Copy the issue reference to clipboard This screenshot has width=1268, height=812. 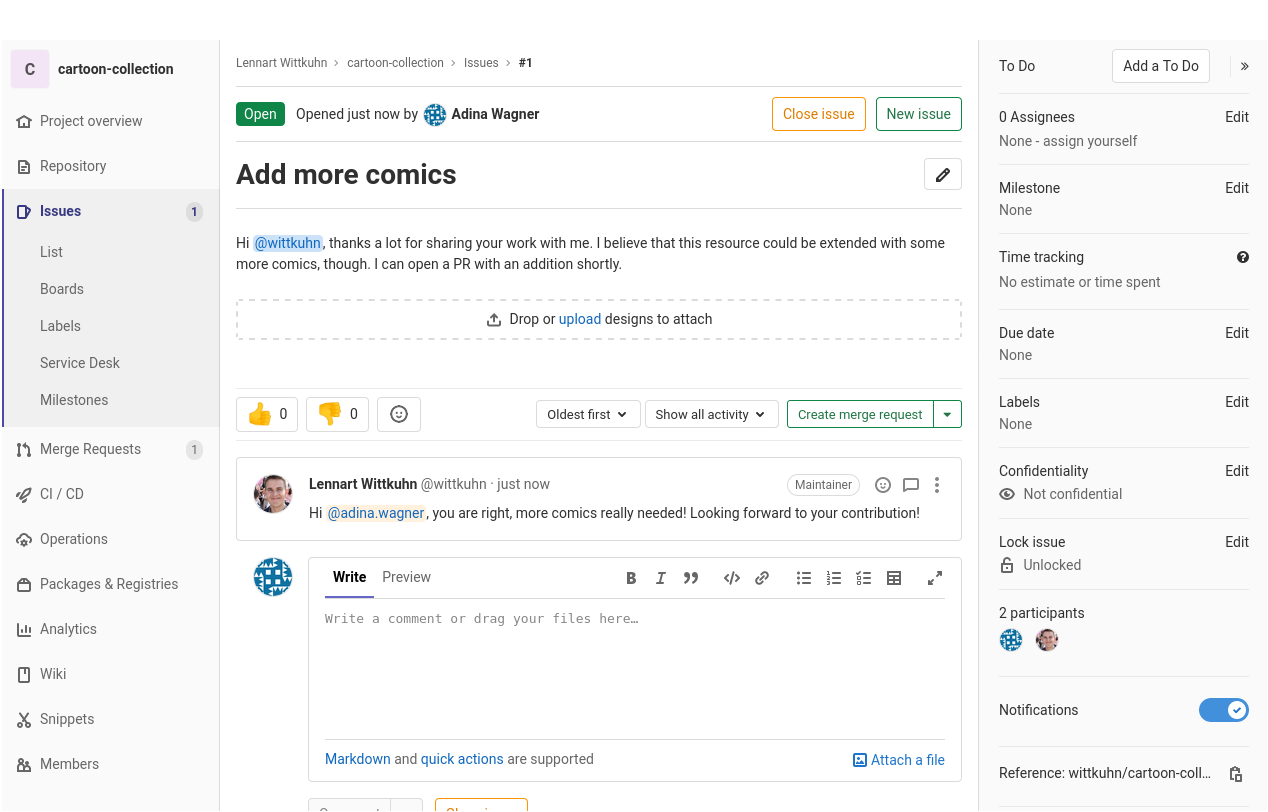(x=1236, y=774)
